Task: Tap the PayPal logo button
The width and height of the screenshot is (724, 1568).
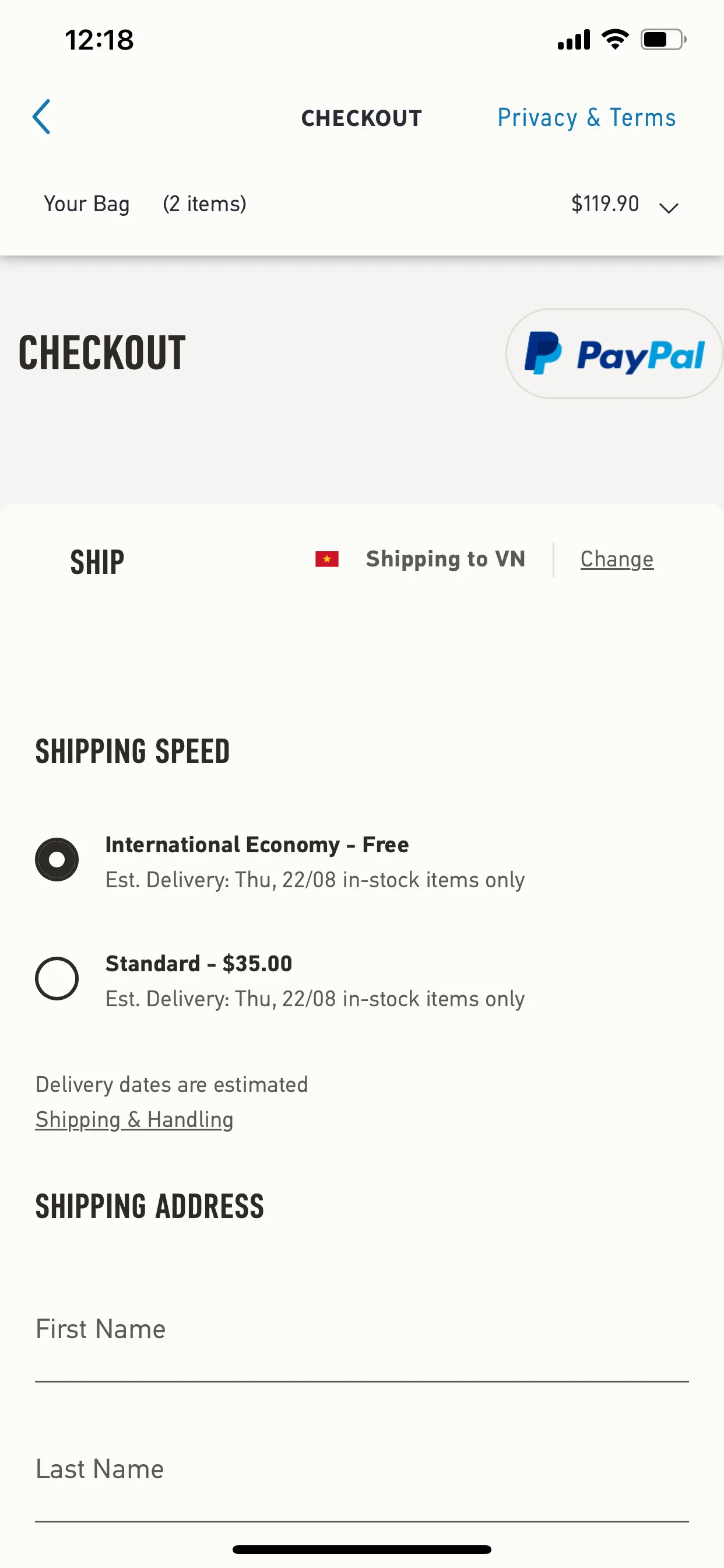Action: pos(614,353)
